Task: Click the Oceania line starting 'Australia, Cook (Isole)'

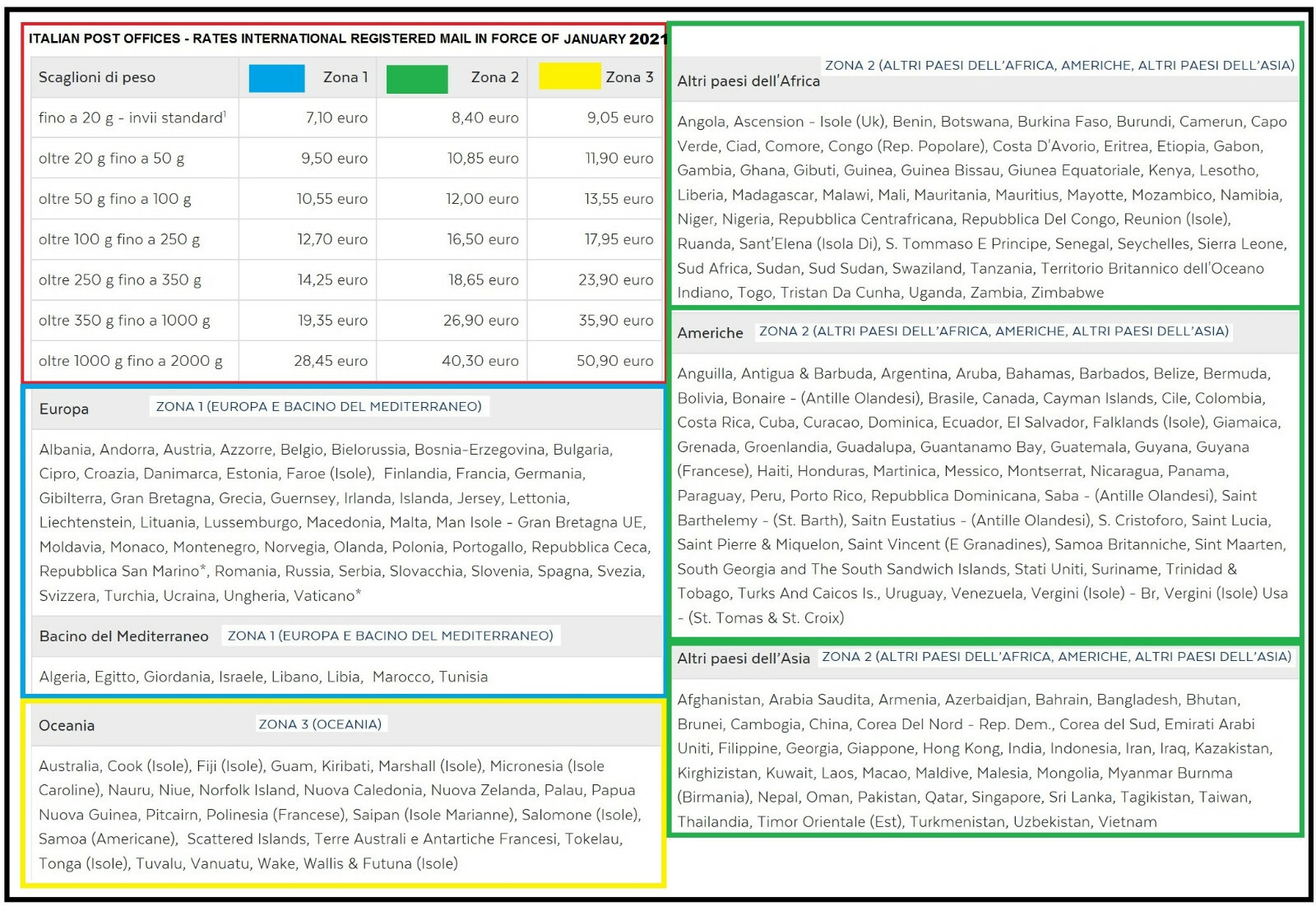Action: coord(322,766)
